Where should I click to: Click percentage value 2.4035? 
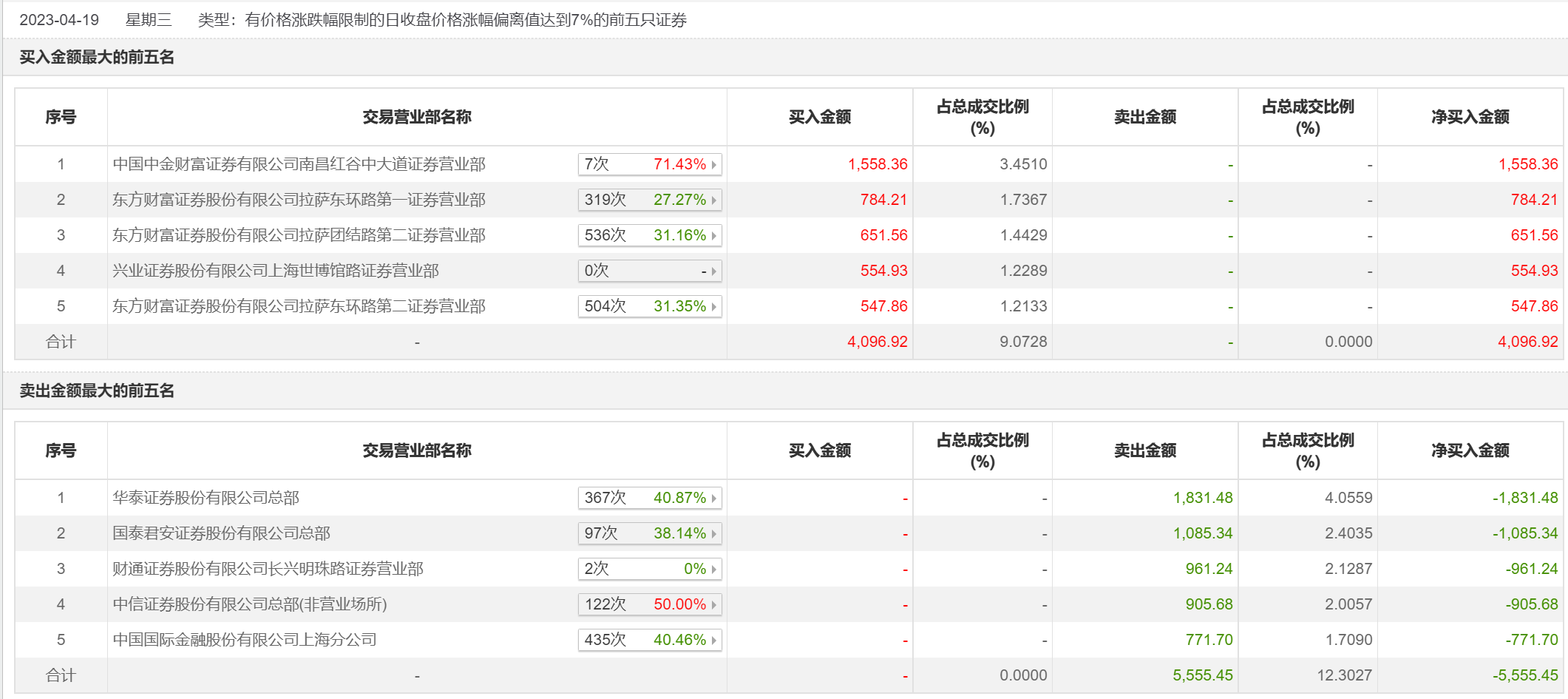pos(1348,533)
